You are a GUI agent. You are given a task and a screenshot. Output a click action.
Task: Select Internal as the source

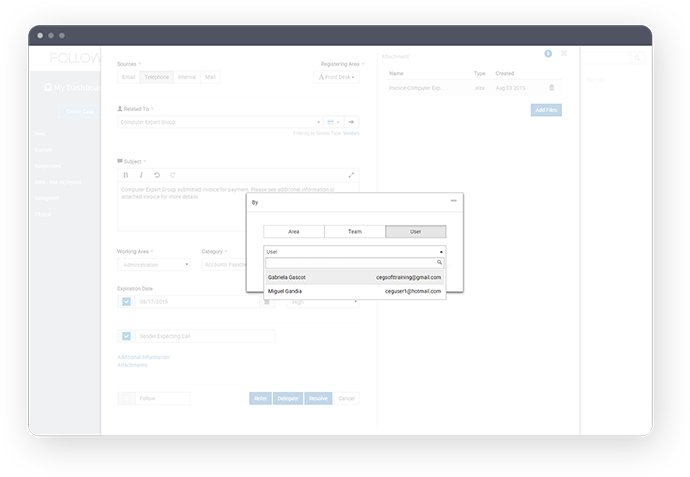(x=187, y=77)
